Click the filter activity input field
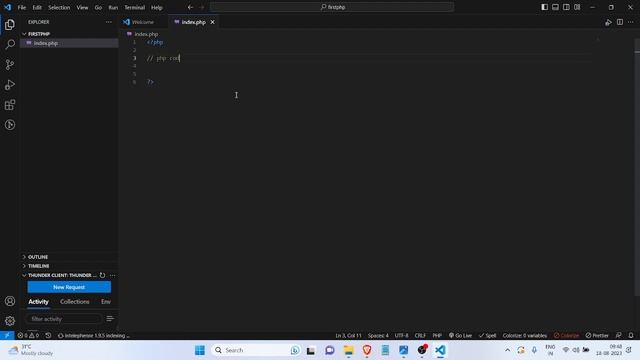 [64, 319]
